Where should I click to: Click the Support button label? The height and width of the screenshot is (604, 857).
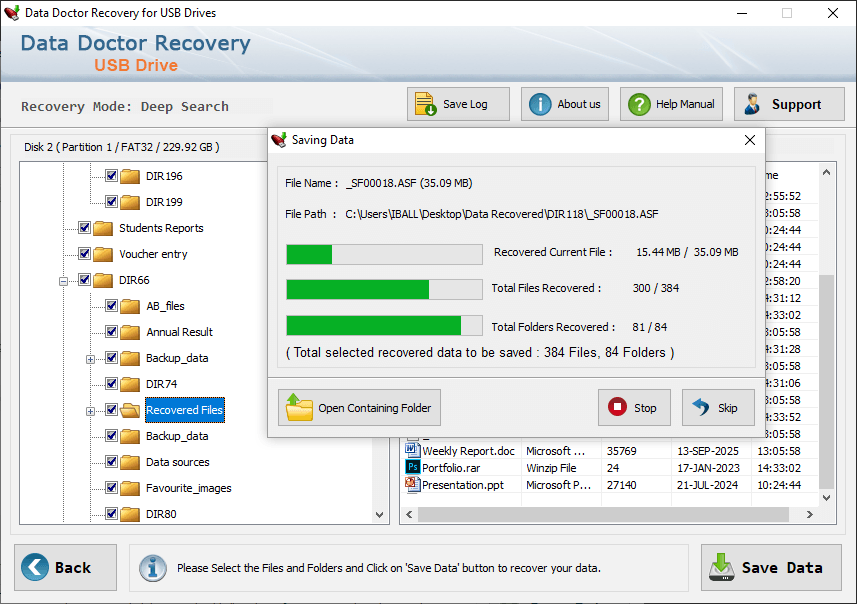(796, 104)
